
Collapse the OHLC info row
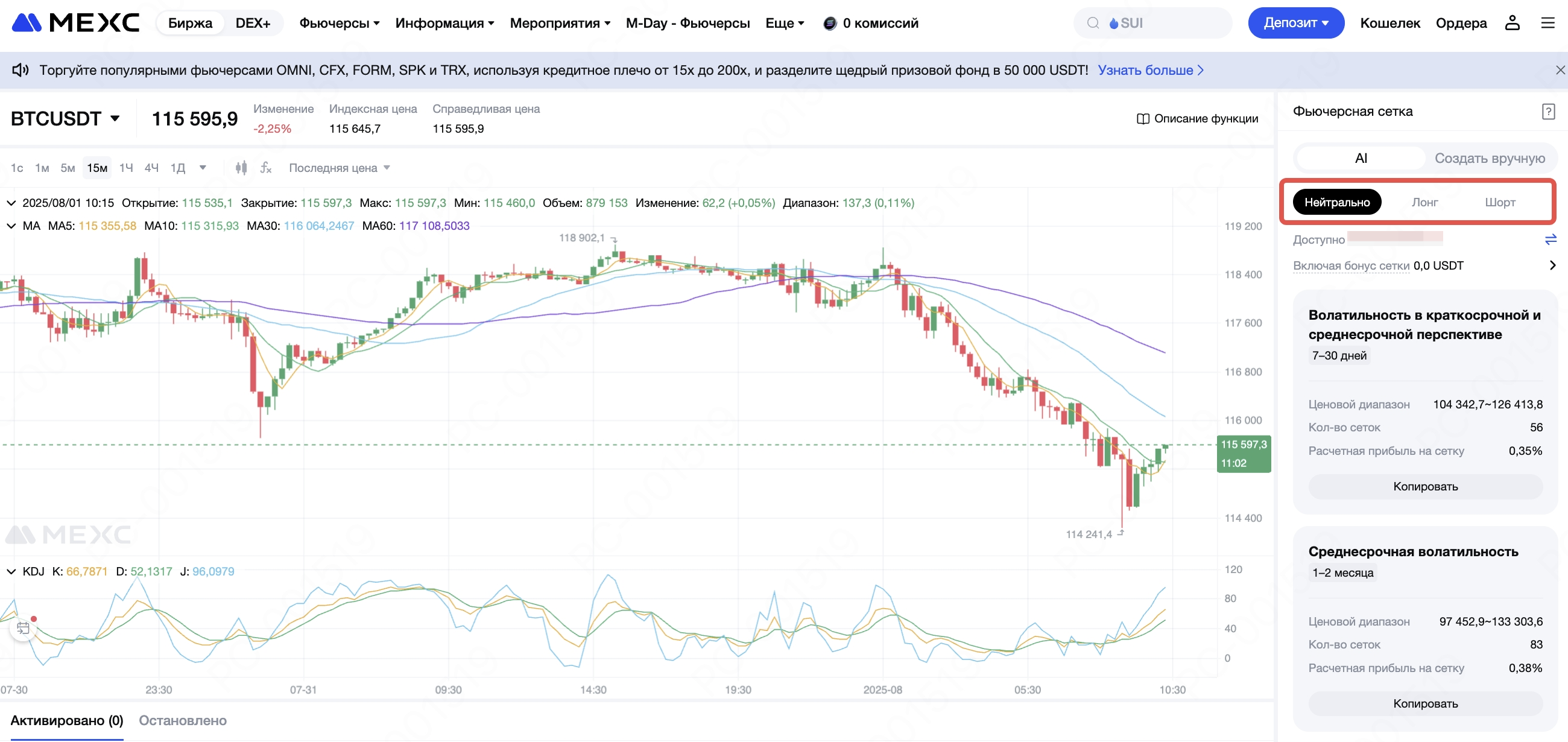point(11,203)
